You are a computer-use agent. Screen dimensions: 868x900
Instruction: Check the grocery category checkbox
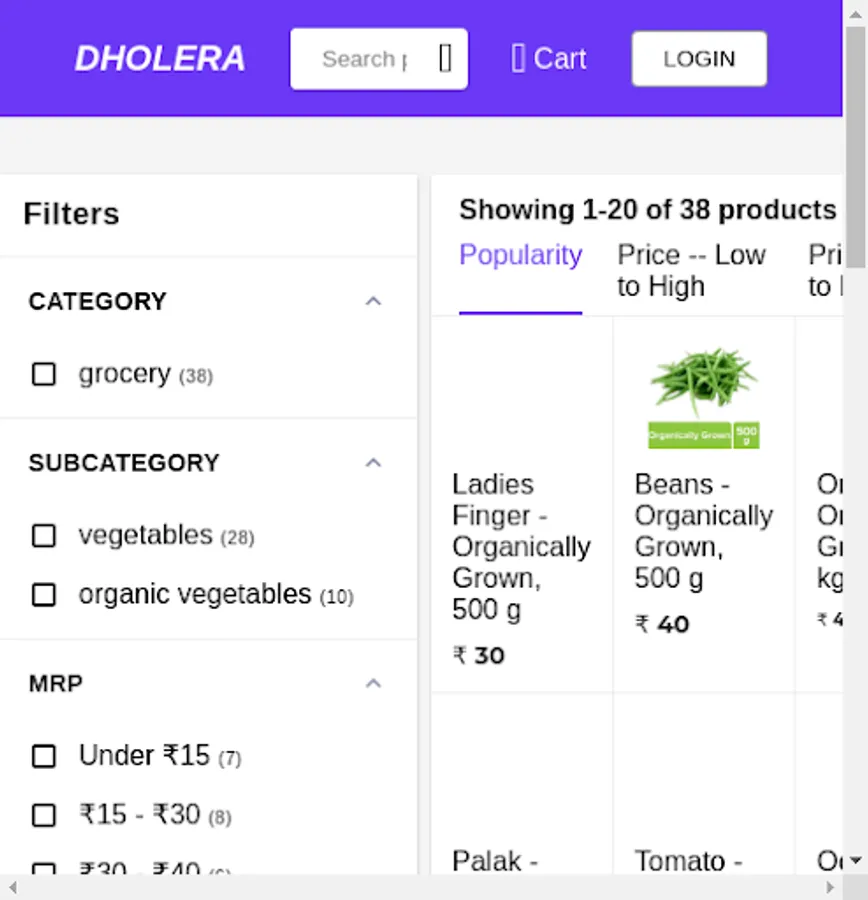tap(44, 374)
